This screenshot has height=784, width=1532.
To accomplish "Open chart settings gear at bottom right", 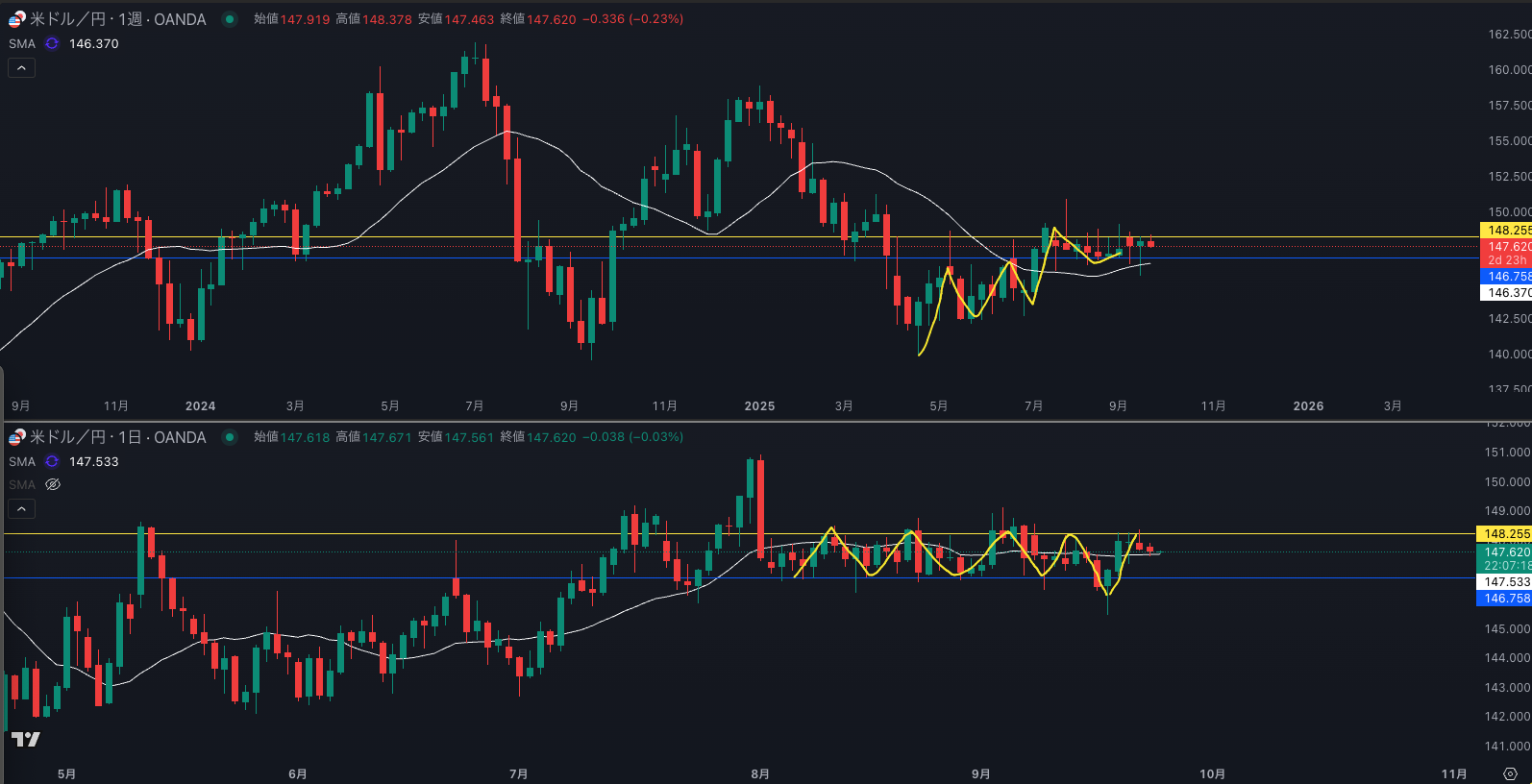I will [1510, 773].
